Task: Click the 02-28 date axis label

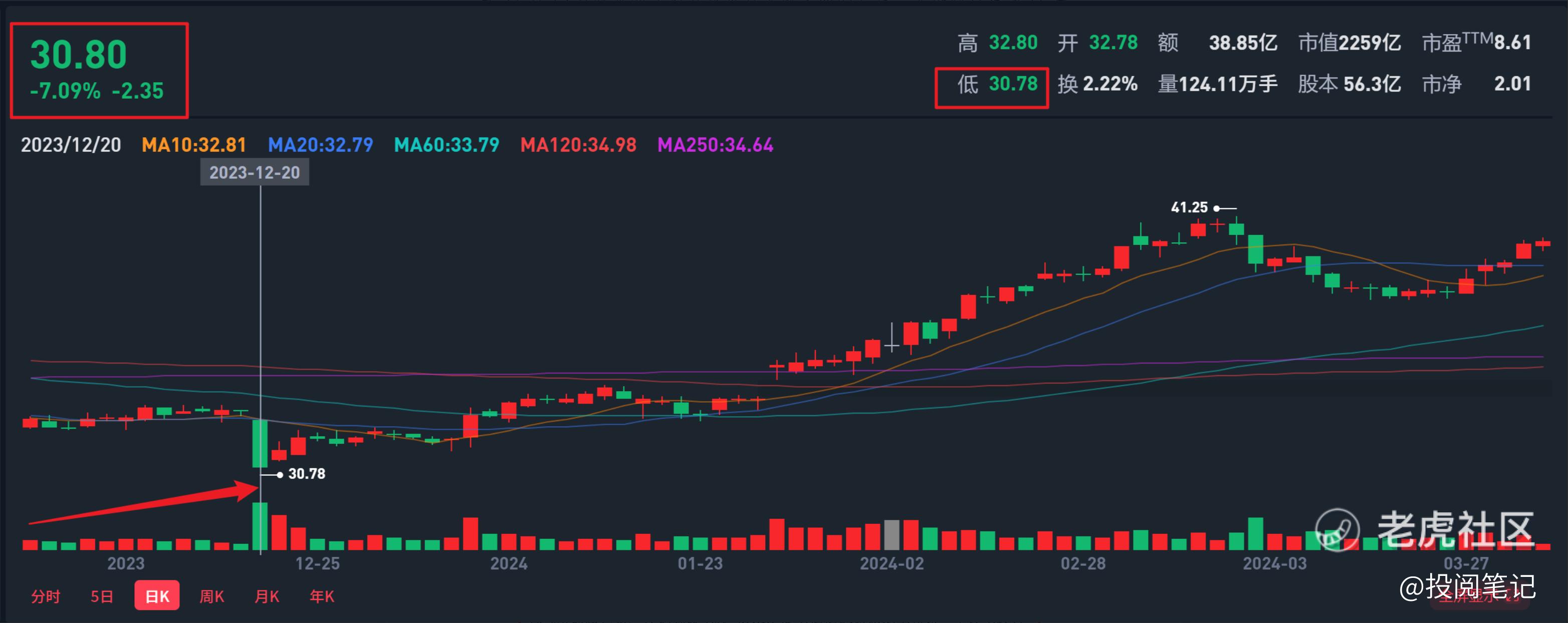Action: click(x=1083, y=564)
